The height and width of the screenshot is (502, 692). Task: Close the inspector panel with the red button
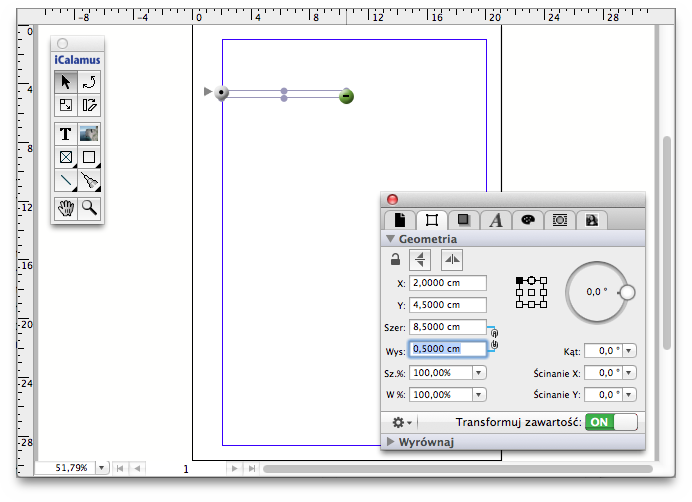pyautogui.click(x=392, y=200)
